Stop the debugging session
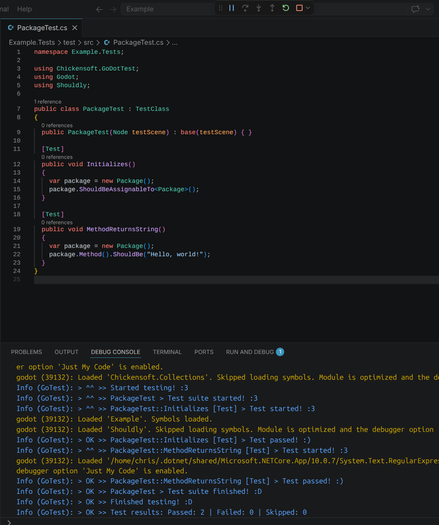This screenshot has width=439, height=525. point(299,8)
